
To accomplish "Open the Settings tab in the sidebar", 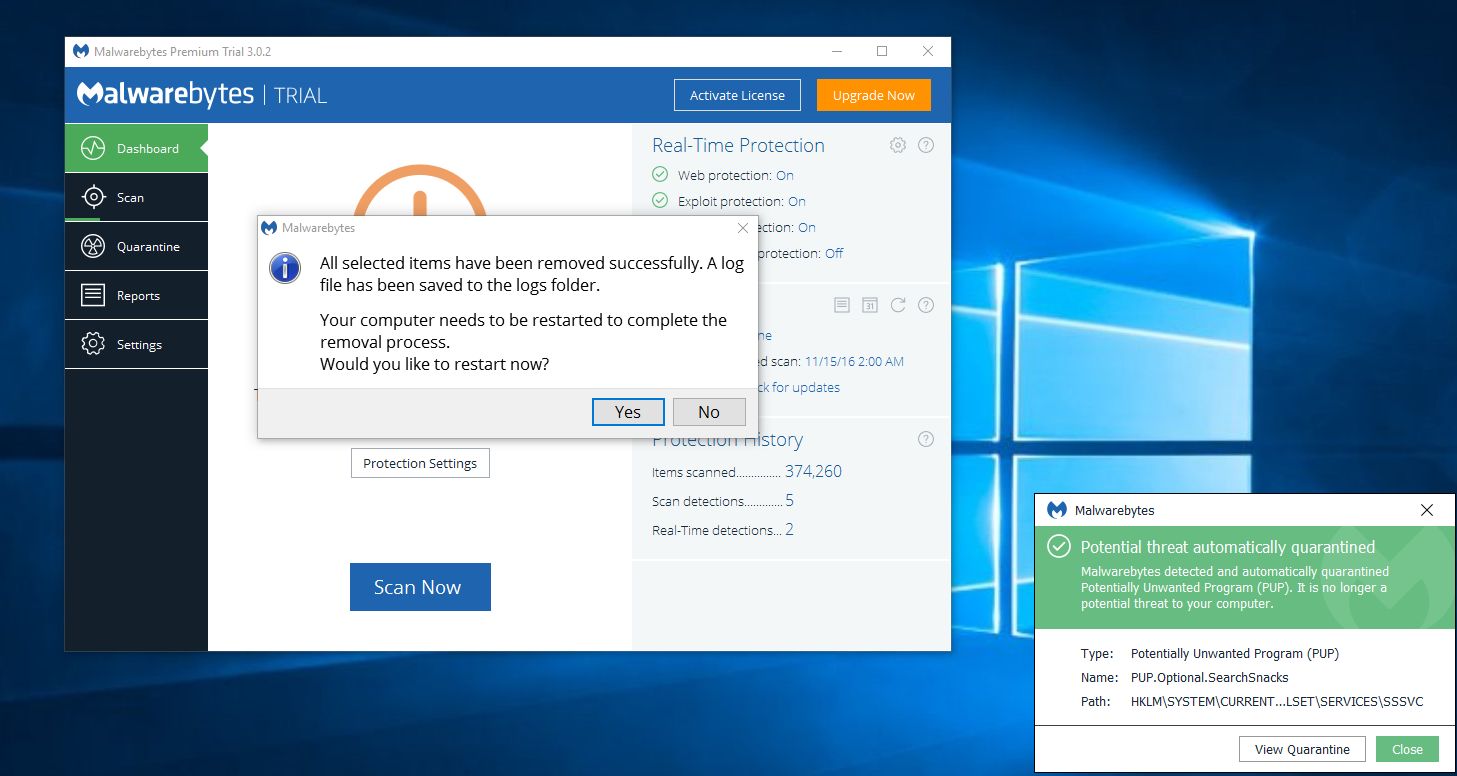I will 136,344.
